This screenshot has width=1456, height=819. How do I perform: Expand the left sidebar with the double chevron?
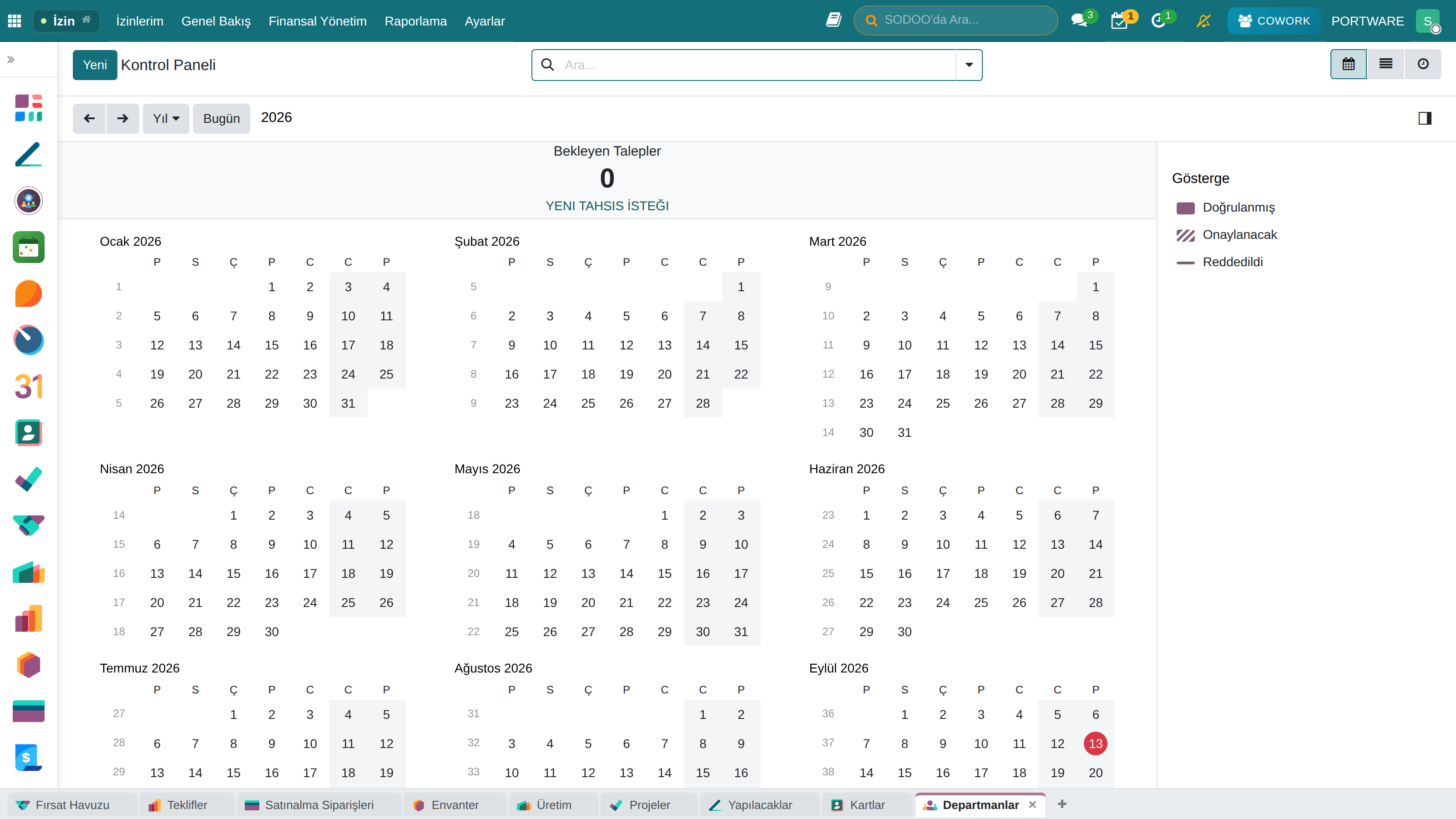(11, 59)
